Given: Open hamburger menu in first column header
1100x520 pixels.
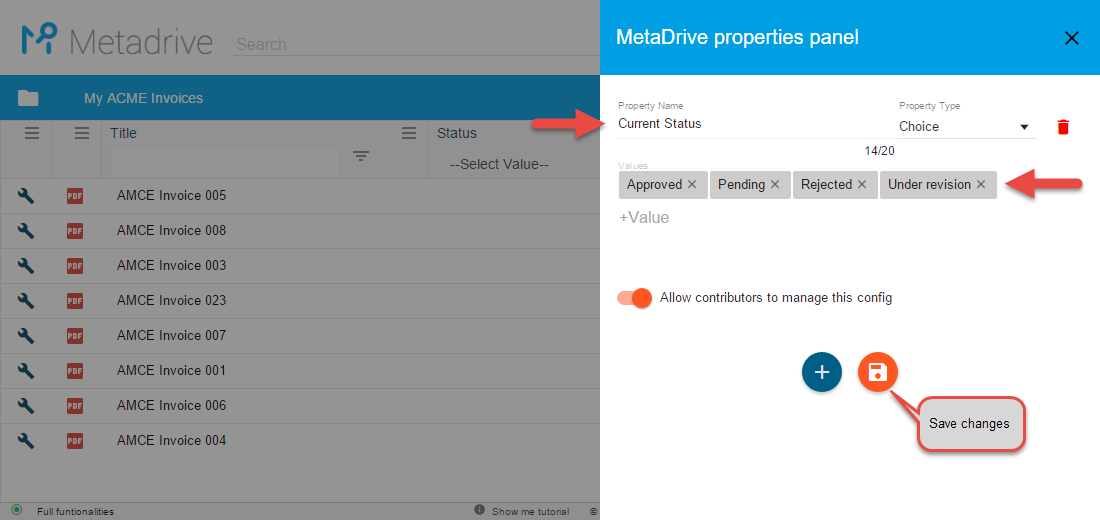Looking at the screenshot, I should tap(32, 133).
